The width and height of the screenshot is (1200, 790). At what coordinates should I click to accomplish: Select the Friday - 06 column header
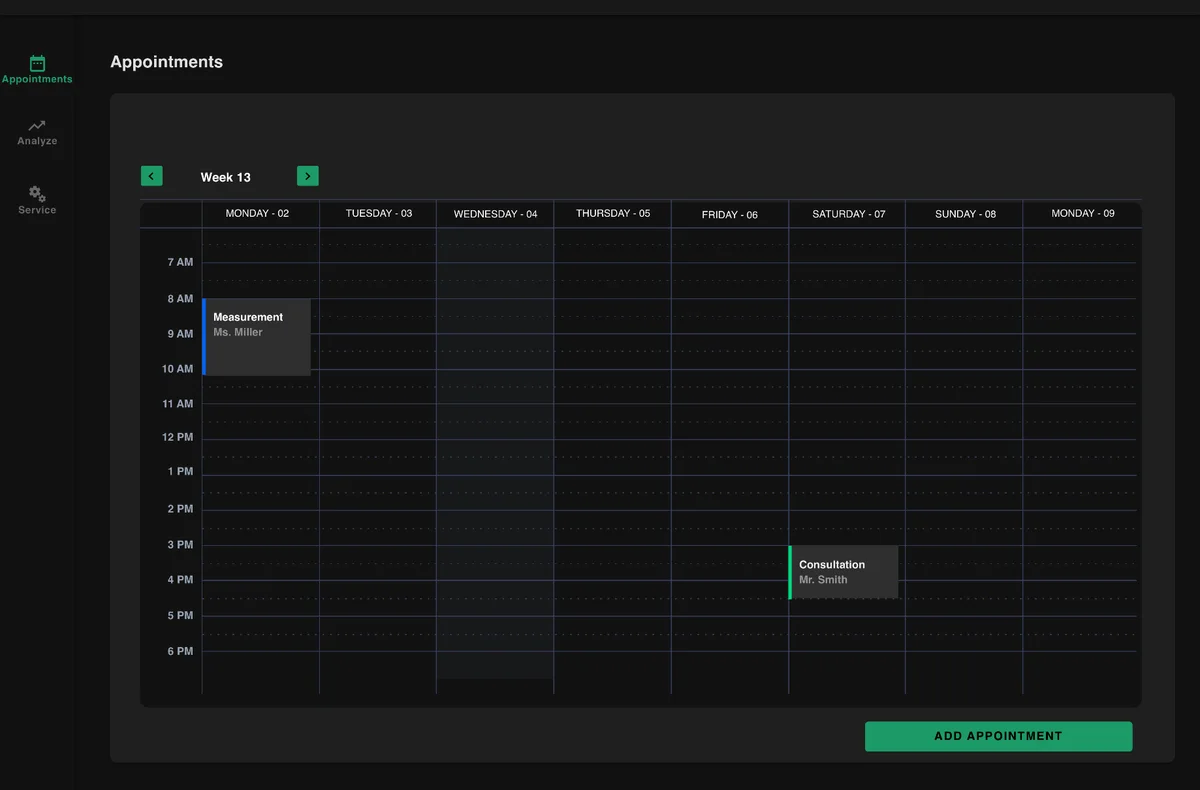[x=730, y=215]
